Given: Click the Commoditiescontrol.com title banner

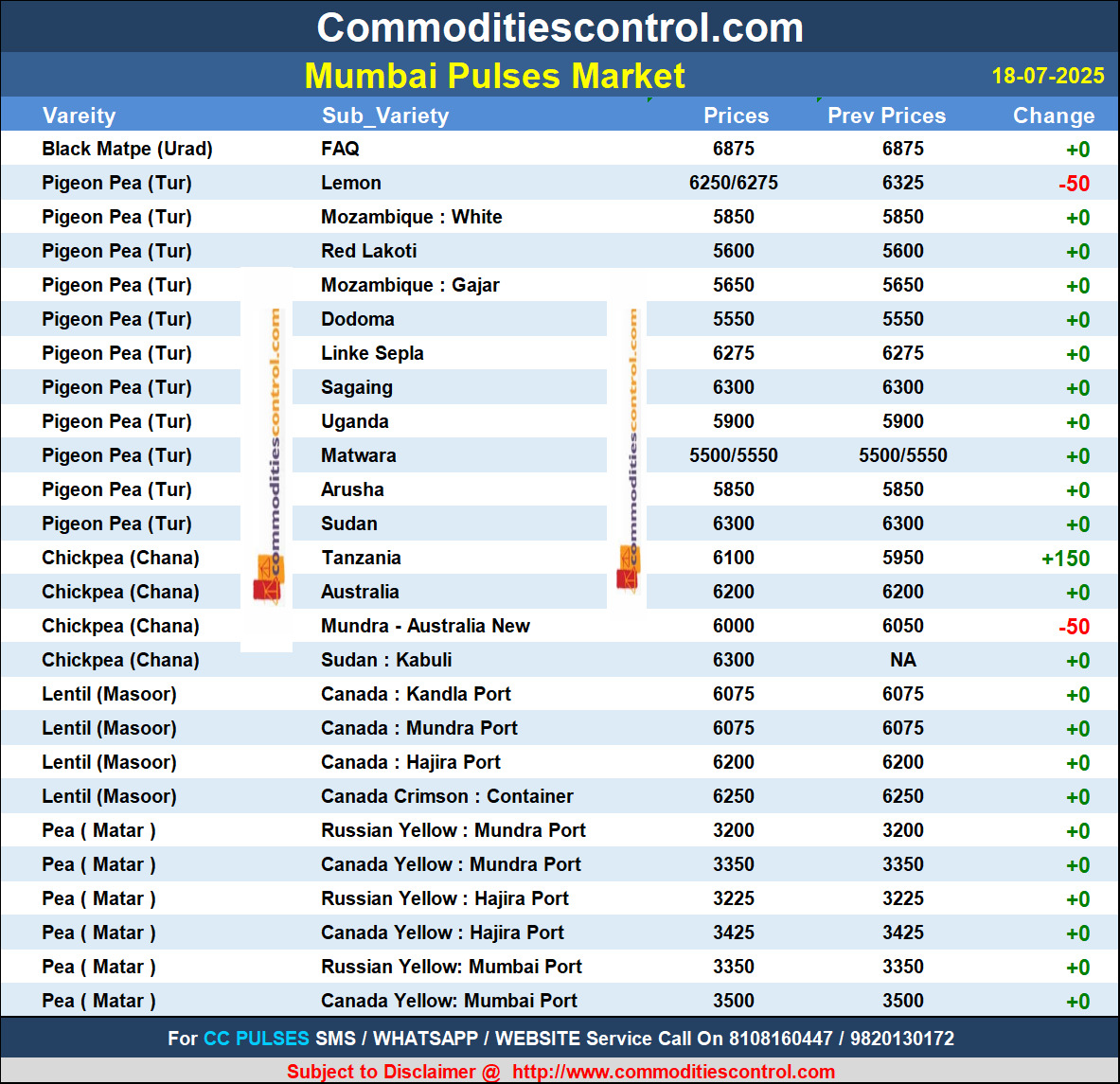Looking at the screenshot, I should click(560, 27).
